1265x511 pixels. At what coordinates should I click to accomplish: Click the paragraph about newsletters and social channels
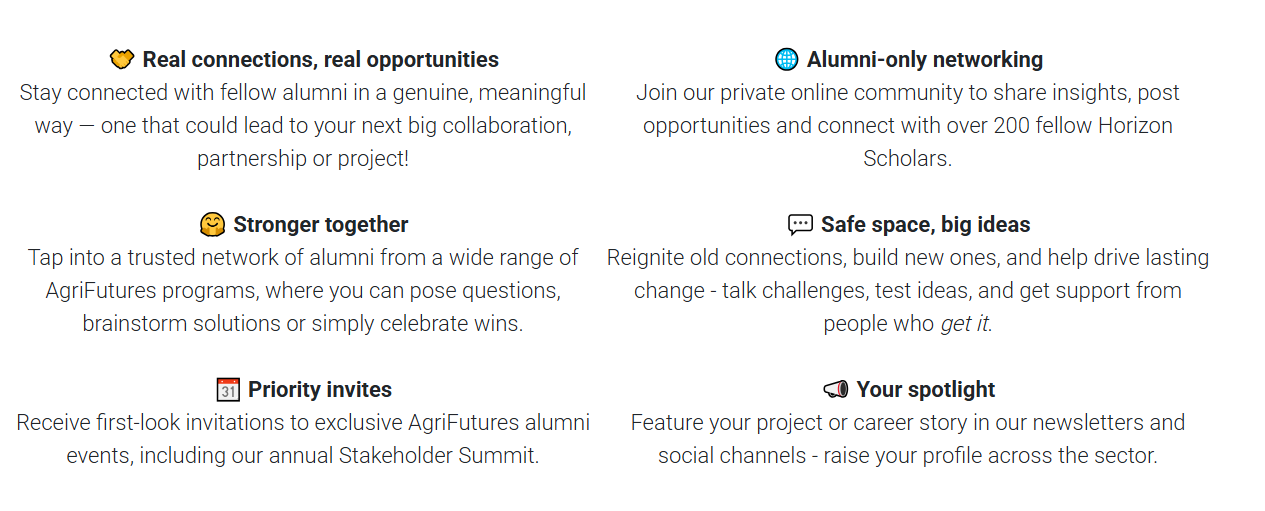pyautogui.click(x=908, y=439)
